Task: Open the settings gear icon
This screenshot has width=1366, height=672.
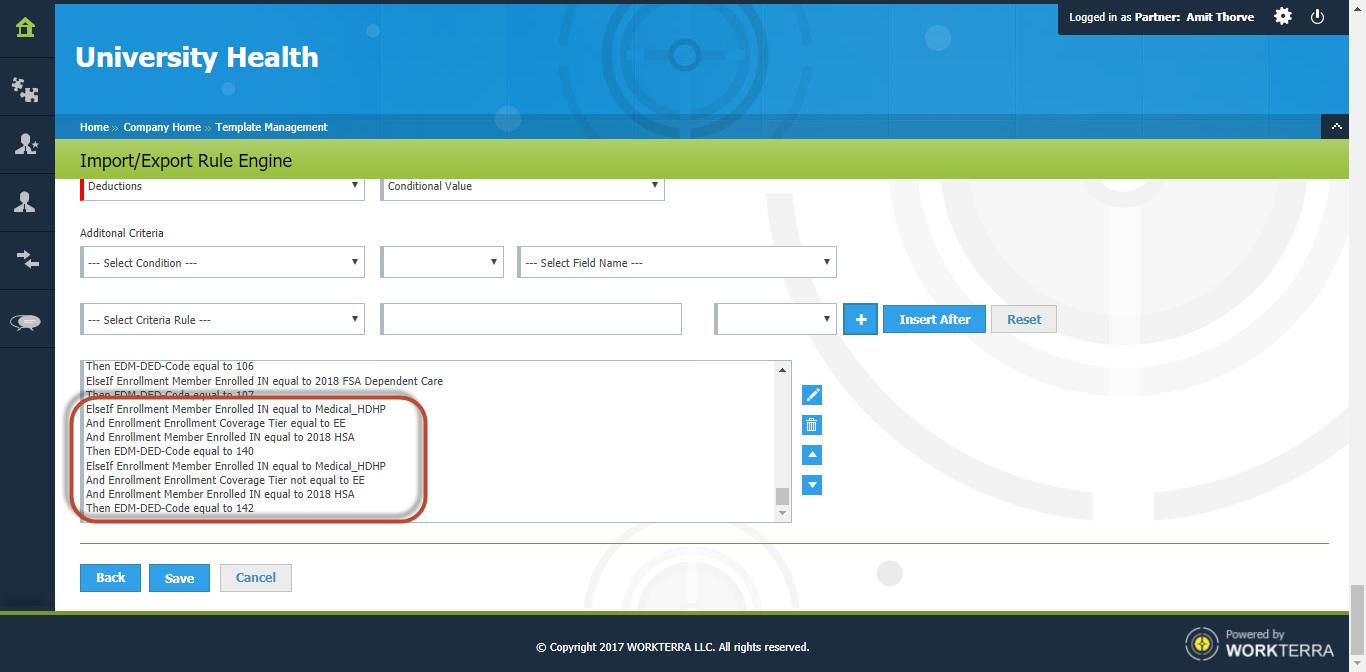Action: click(x=1283, y=17)
